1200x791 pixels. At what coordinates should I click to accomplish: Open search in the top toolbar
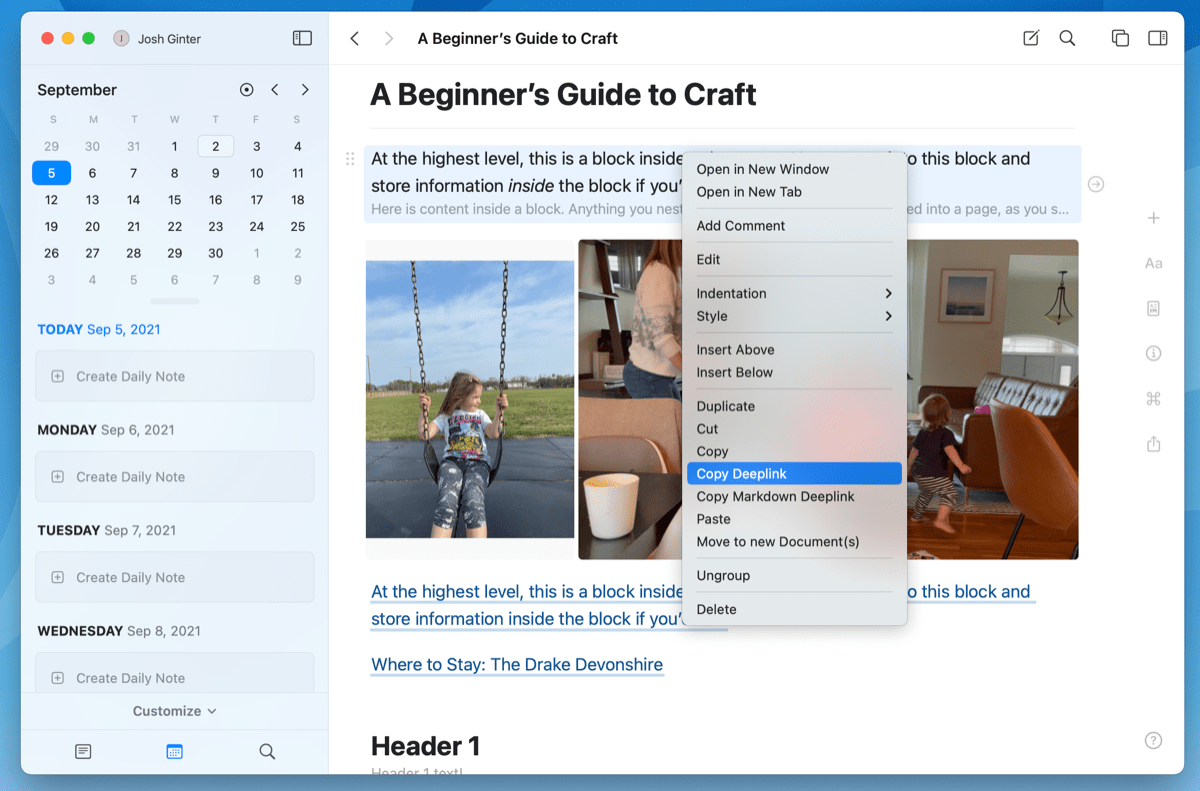click(x=1067, y=38)
